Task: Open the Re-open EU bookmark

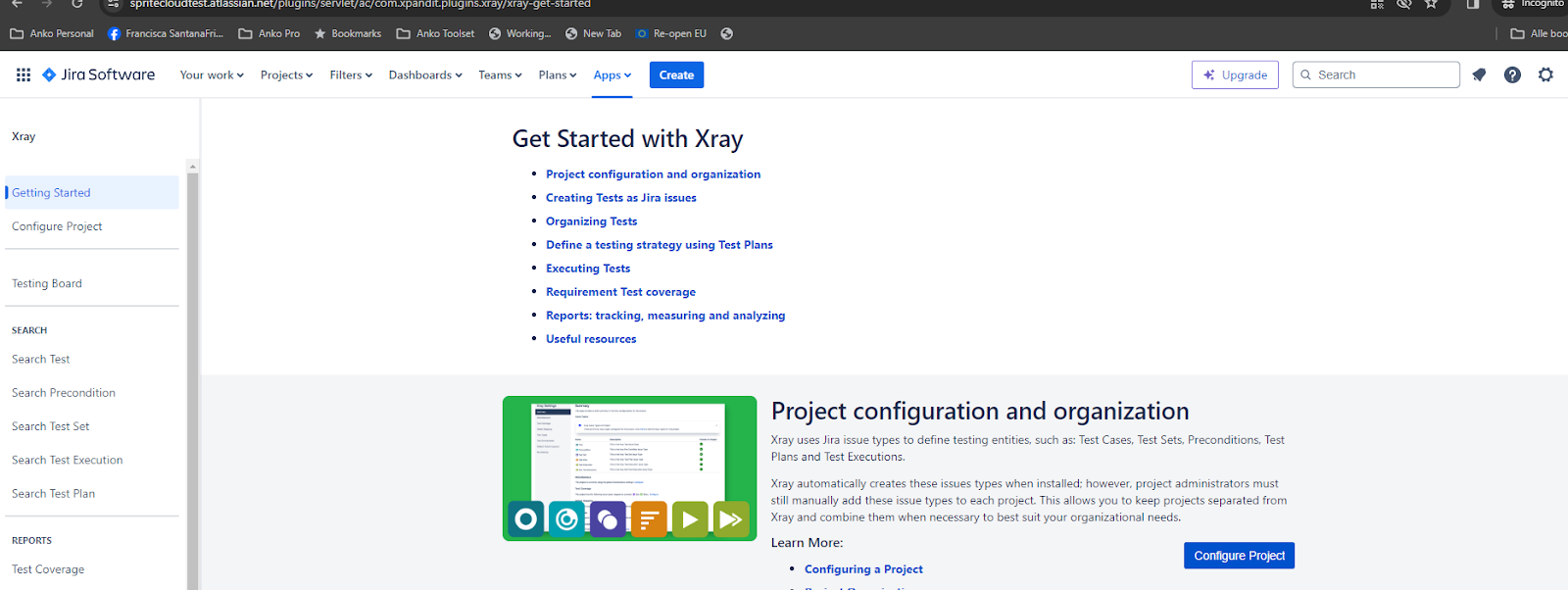Action: [671, 33]
